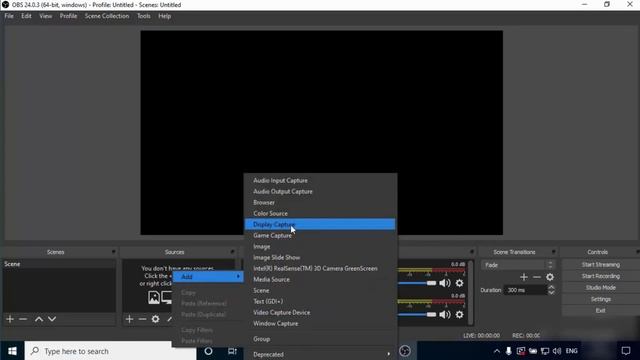Click the ENG language indicator
The width and height of the screenshot is (640, 360).
click(571, 351)
